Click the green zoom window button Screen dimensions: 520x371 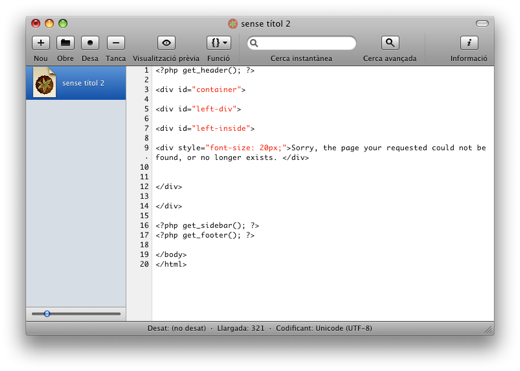[63, 23]
